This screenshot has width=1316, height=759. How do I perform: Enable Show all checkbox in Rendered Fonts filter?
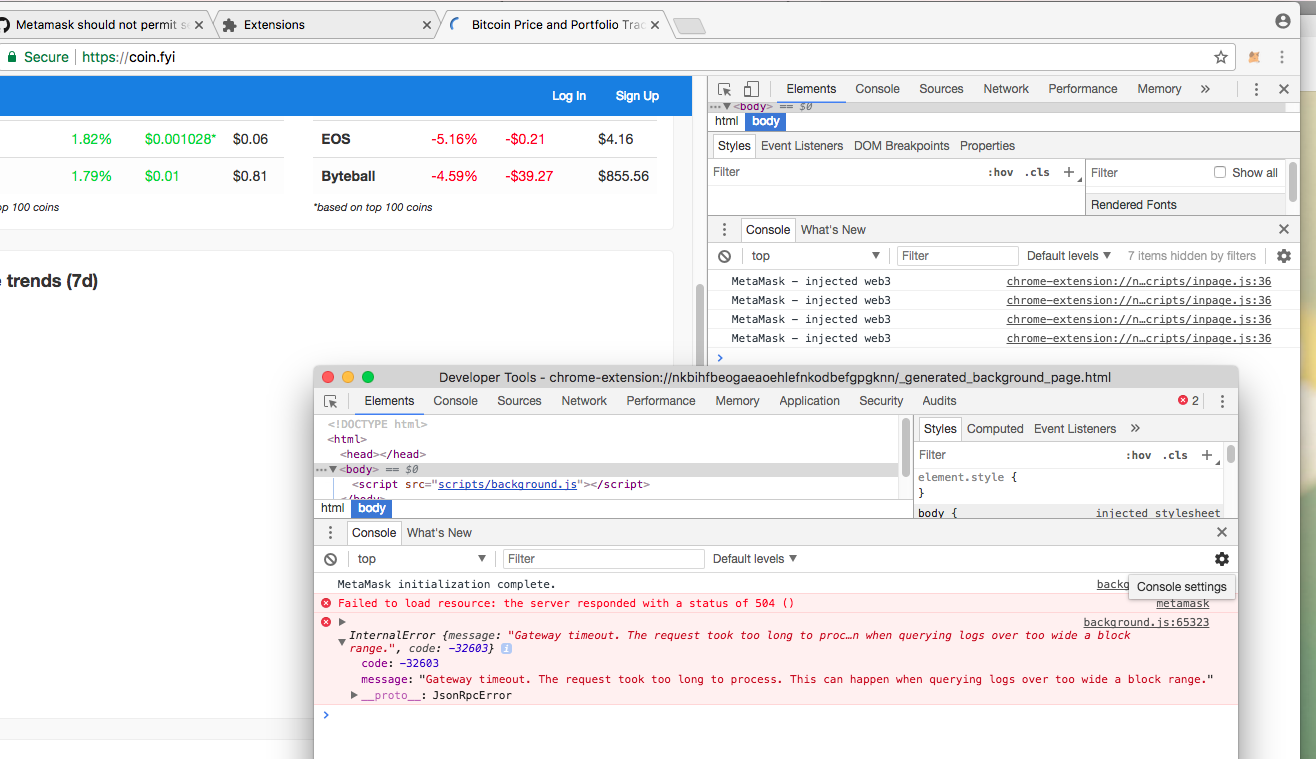coord(1220,172)
